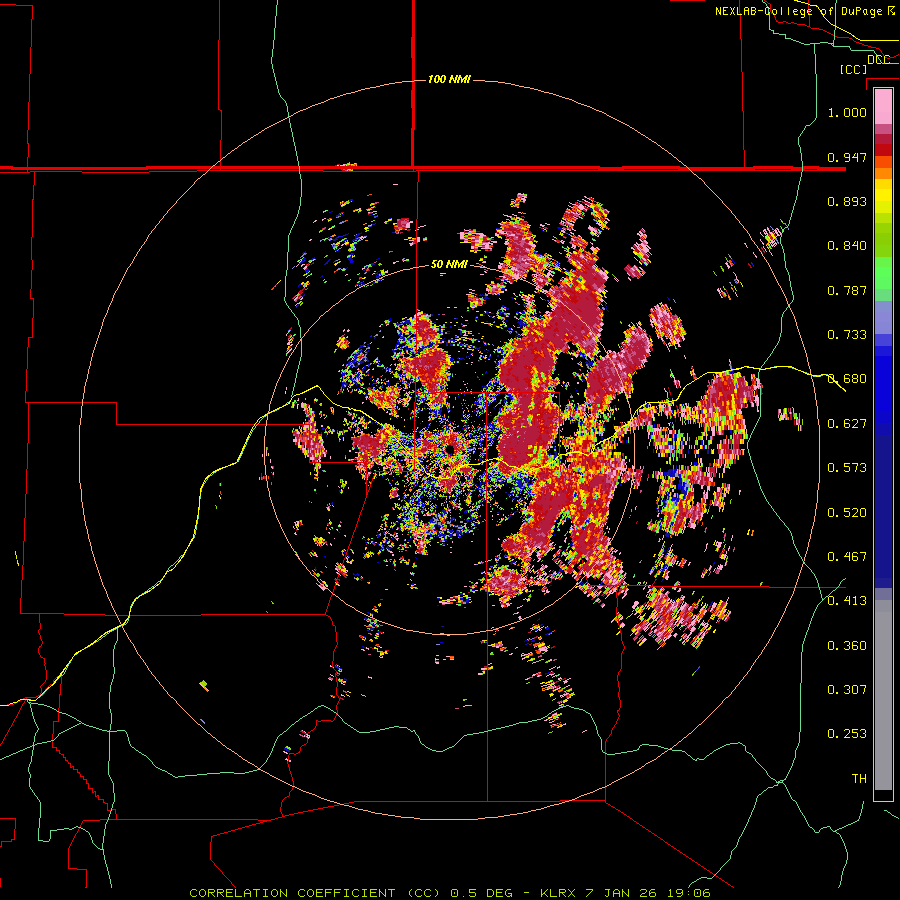The image size is (900, 900).
Task: Click the [CC] color scale label
Action: tap(853, 69)
